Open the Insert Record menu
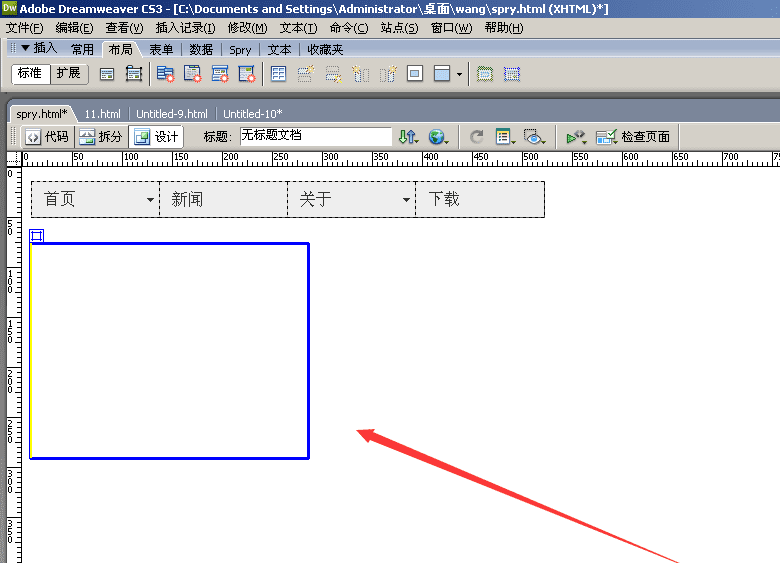 185,28
